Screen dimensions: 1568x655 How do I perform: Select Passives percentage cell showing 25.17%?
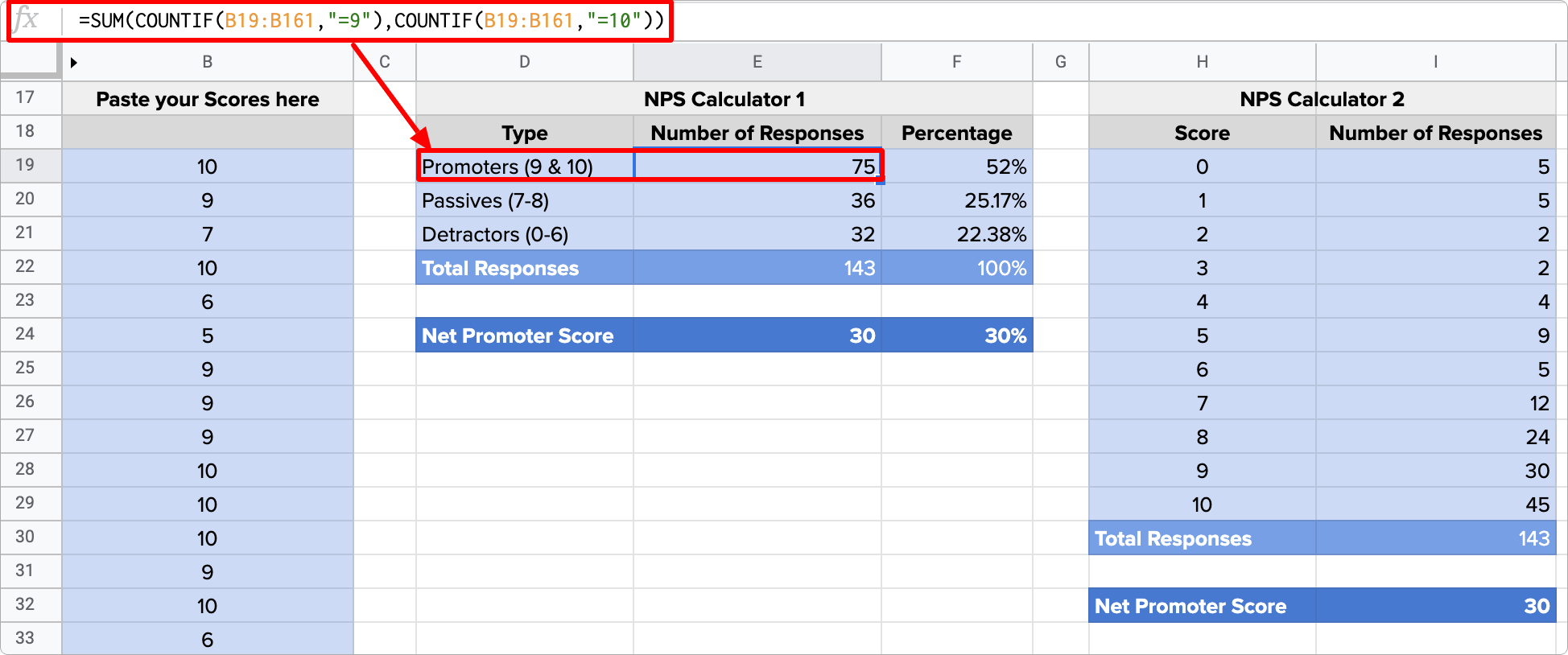[956, 200]
